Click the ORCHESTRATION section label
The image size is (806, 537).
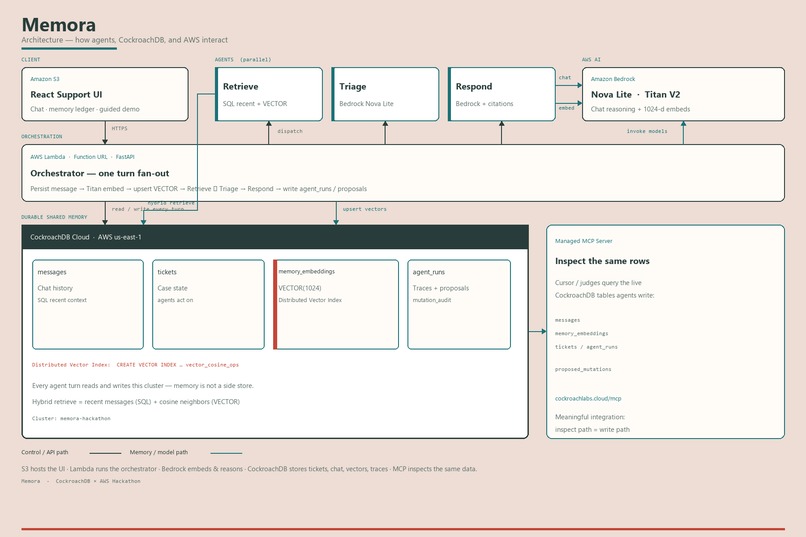click(42, 137)
